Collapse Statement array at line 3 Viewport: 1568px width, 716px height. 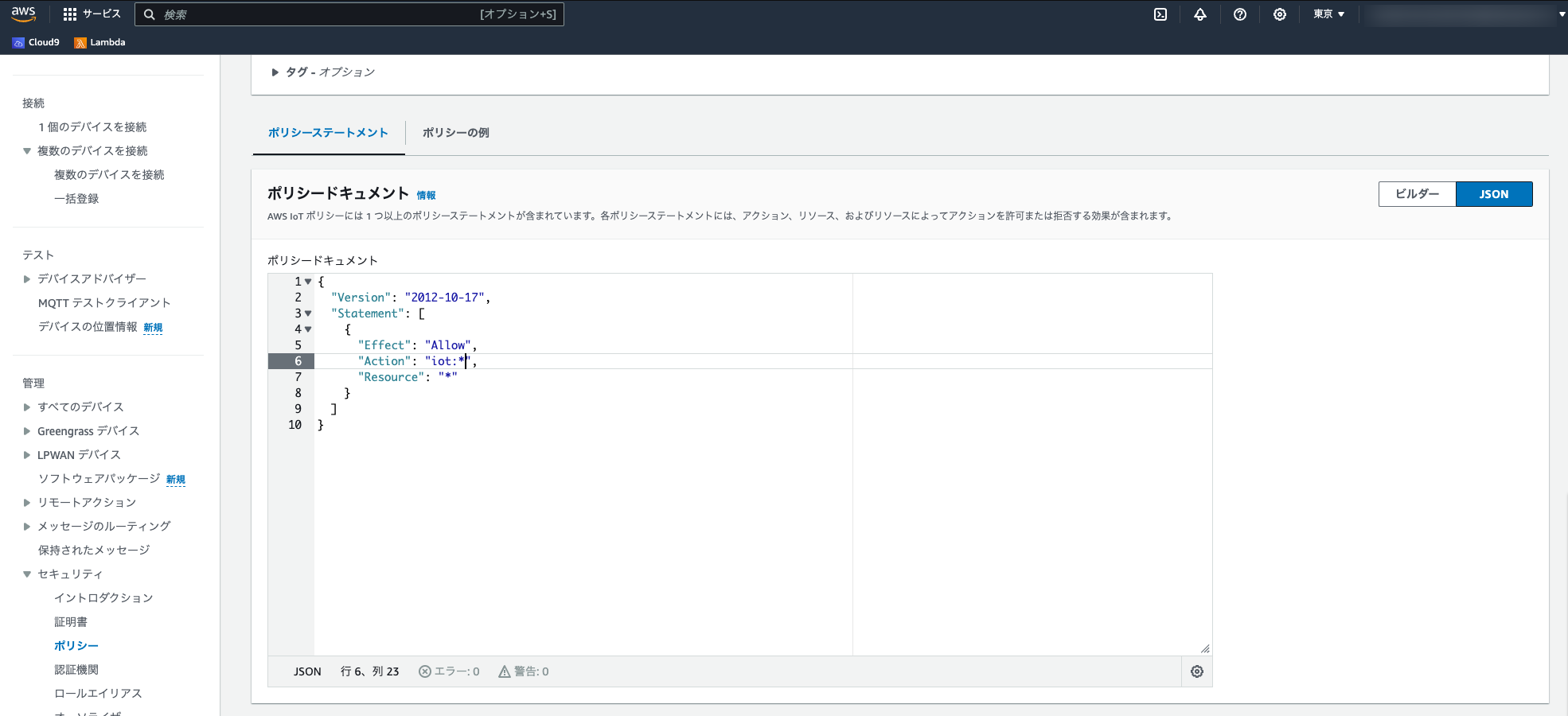308,313
